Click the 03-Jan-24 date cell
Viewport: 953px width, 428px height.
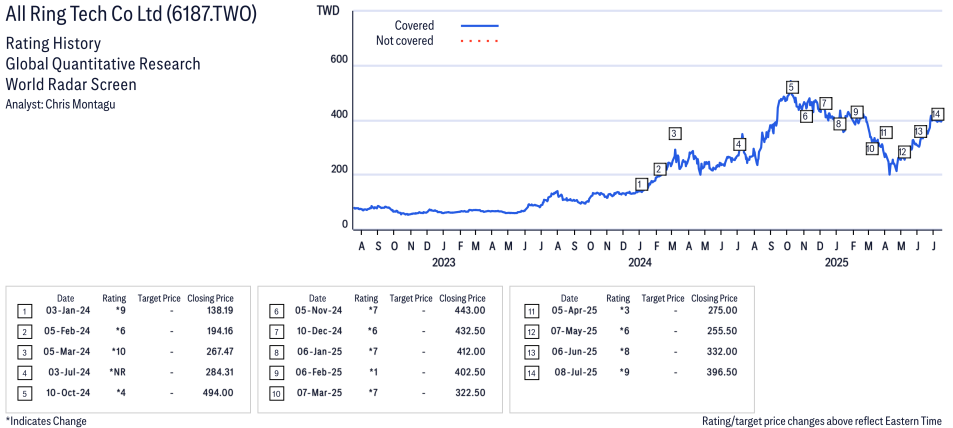(68, 311)
